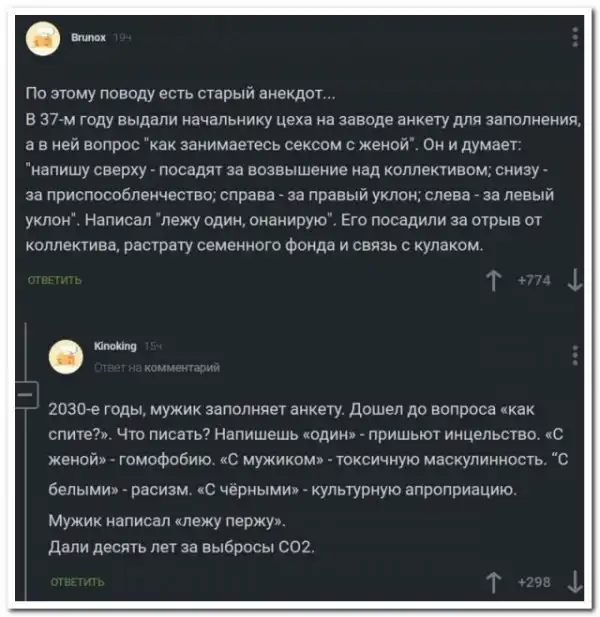The width and height of the screenshot is (600, 617).
Task: Click the +298 rating score
Action: point(535,579)
